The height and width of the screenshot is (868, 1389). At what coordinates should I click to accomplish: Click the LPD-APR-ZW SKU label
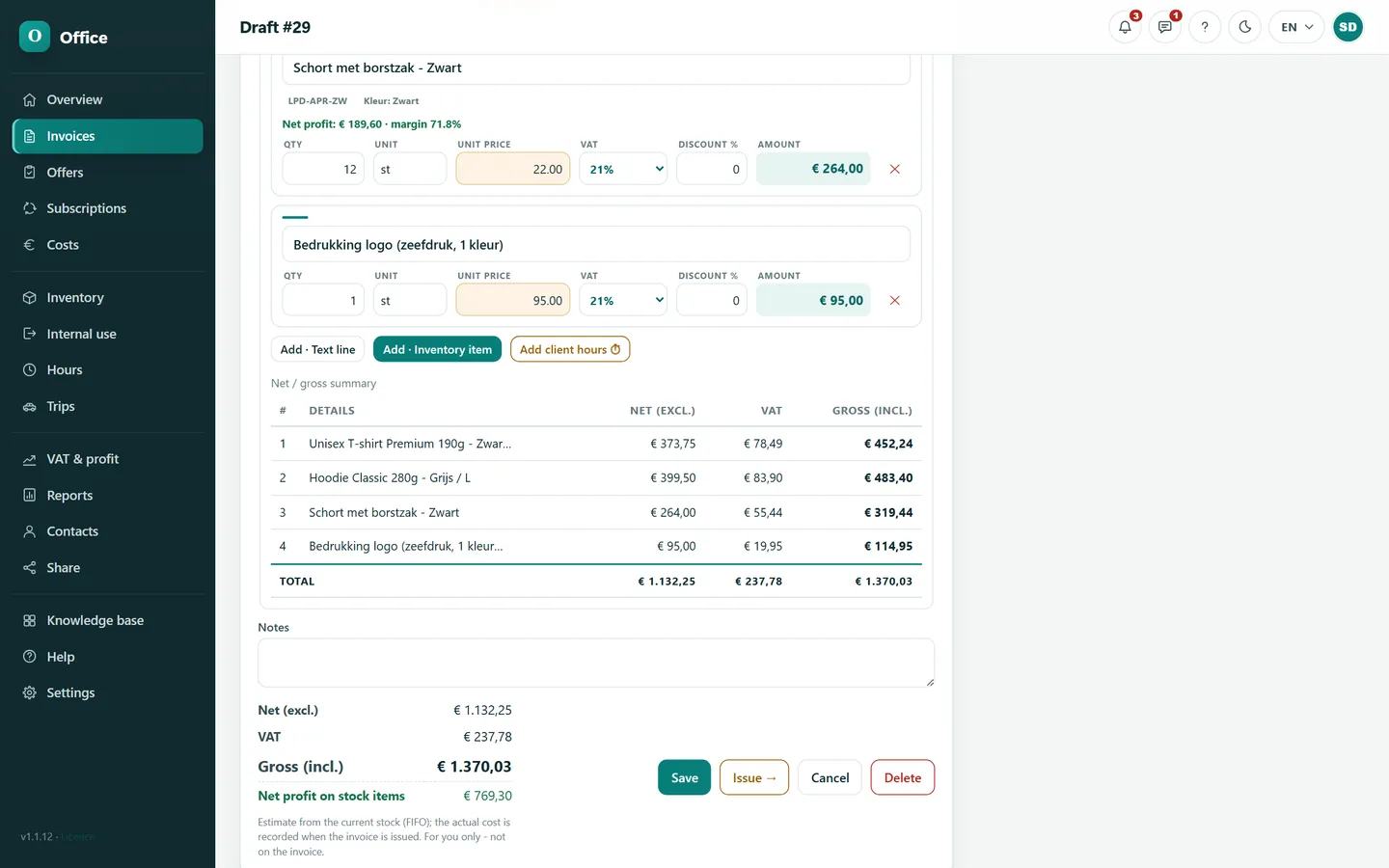tap(317, 100)
